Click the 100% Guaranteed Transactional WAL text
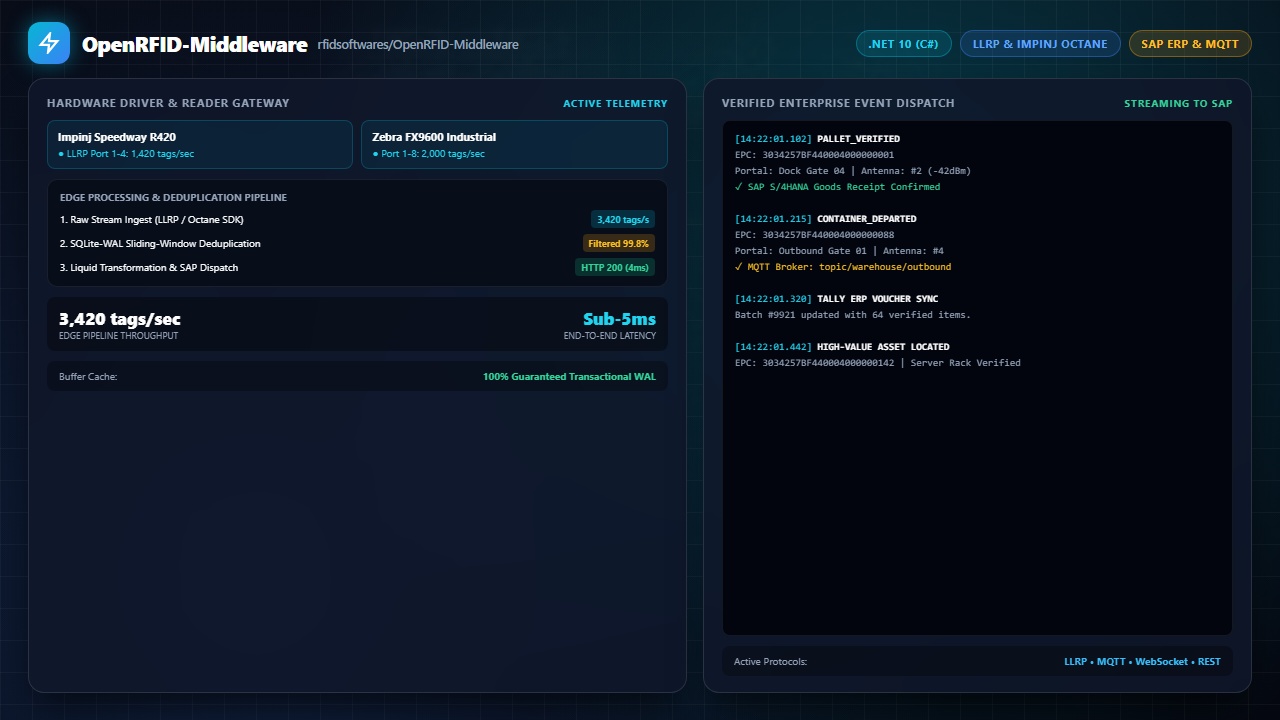This screenshot has height=720, width=1280. point(569,377)
